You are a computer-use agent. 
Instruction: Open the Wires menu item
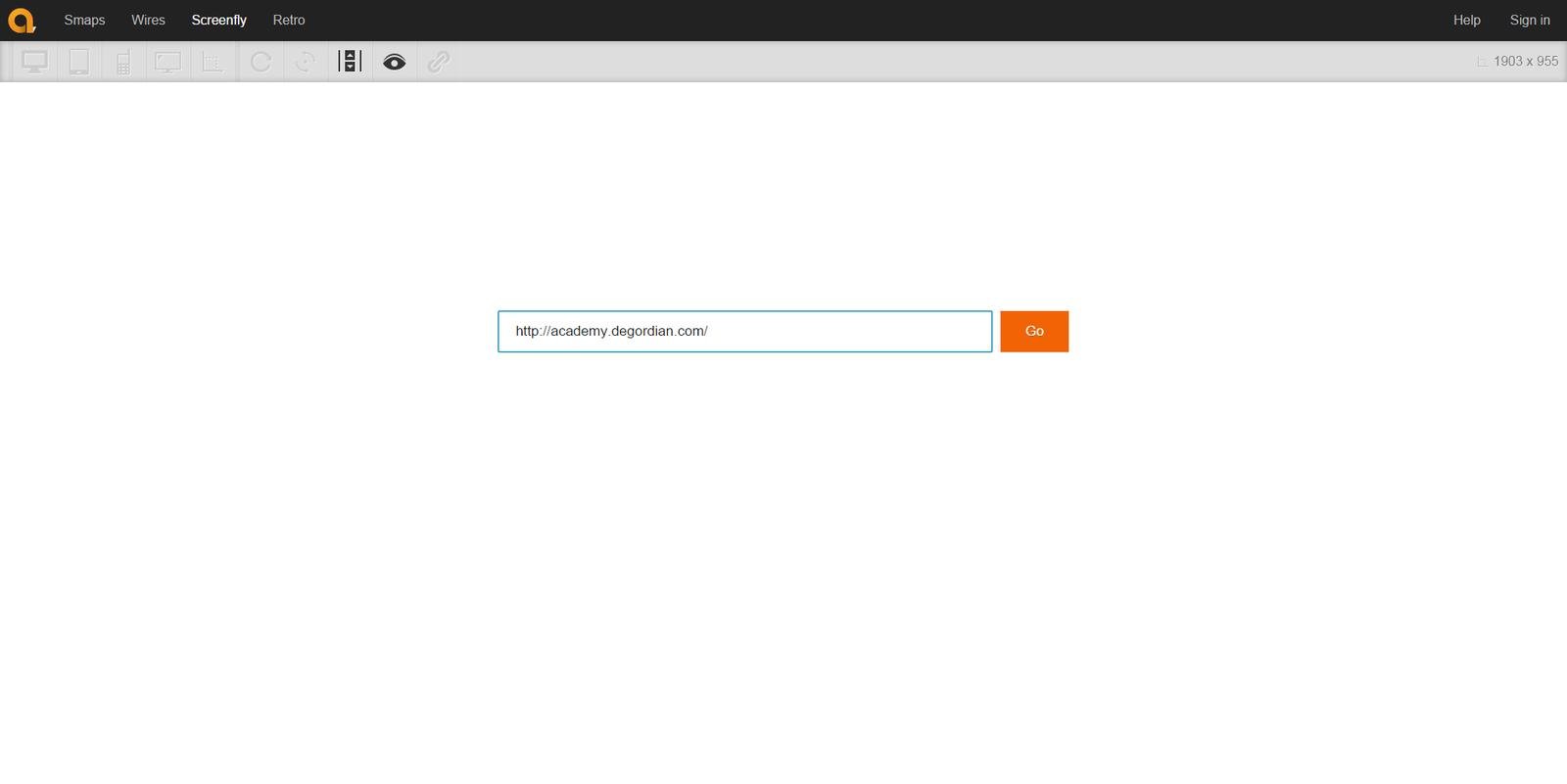[x=148, y=20]
